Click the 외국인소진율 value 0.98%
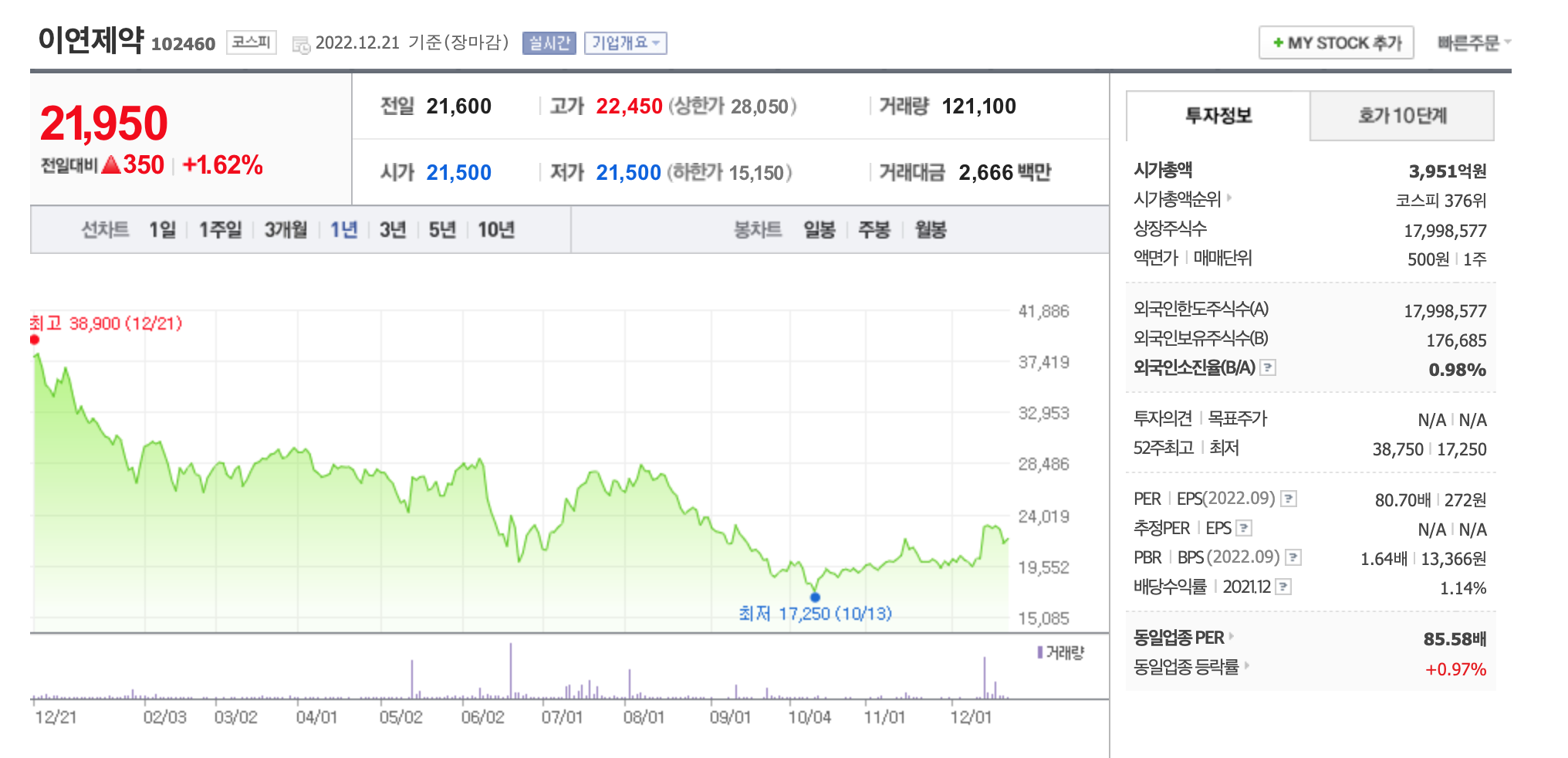The height and width of the screenshot is (758, 1568). pos(1457,370)
